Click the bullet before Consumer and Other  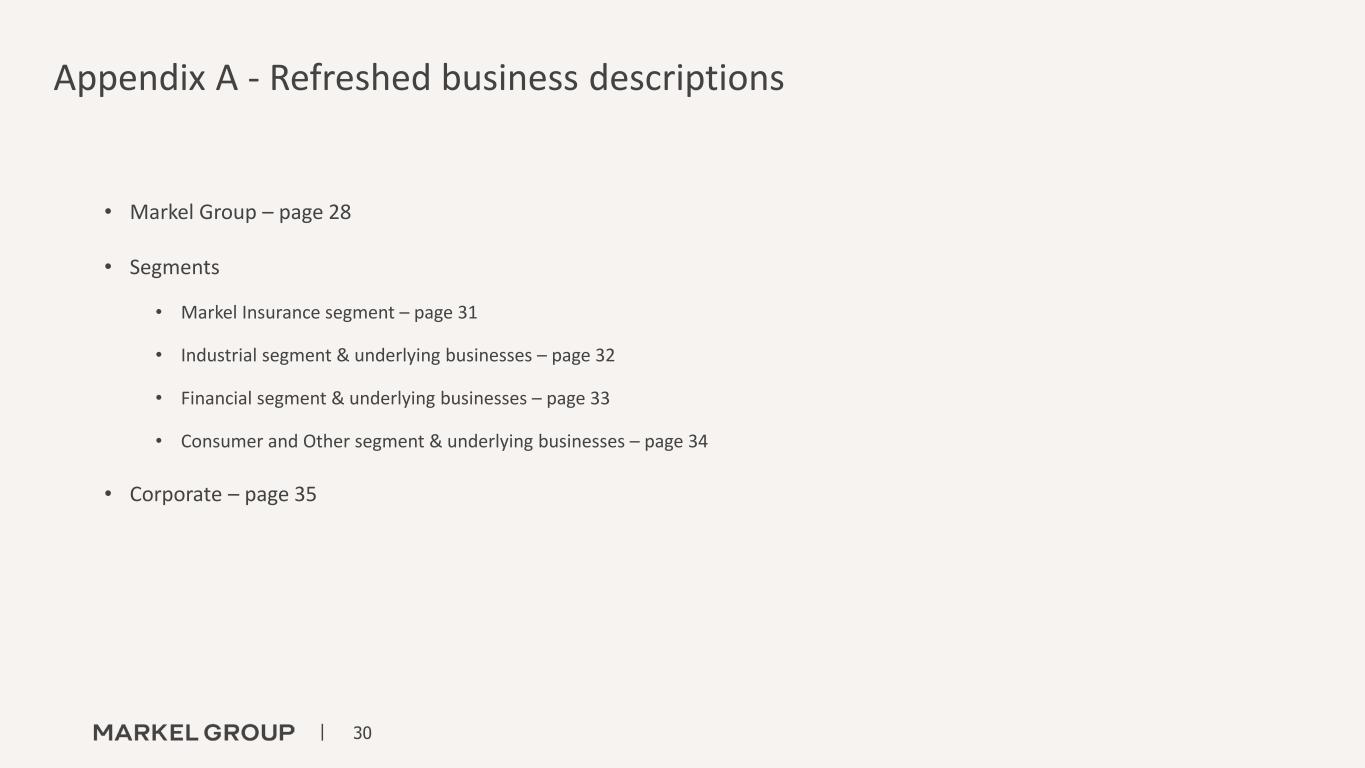[x=159, y=441]
